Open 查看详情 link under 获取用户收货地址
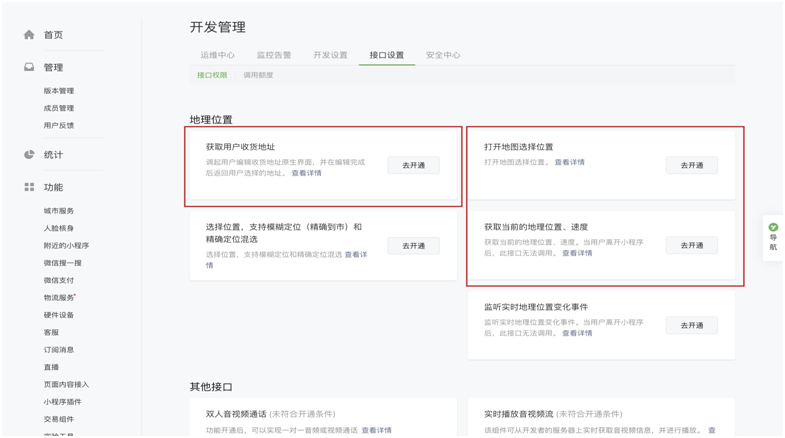Screen dimensions: 785x438 coord(306,173)
